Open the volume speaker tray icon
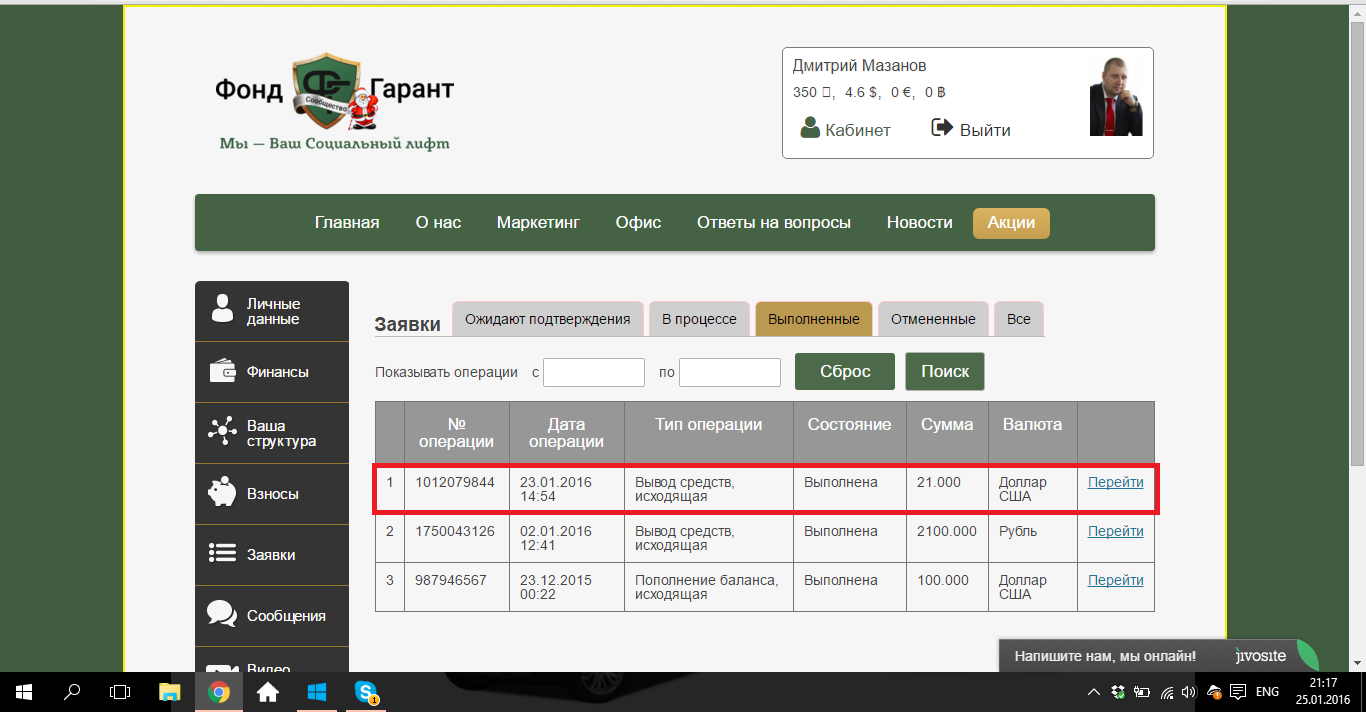The width and height of the screenshot is (1366, 712). [1188, 692]
